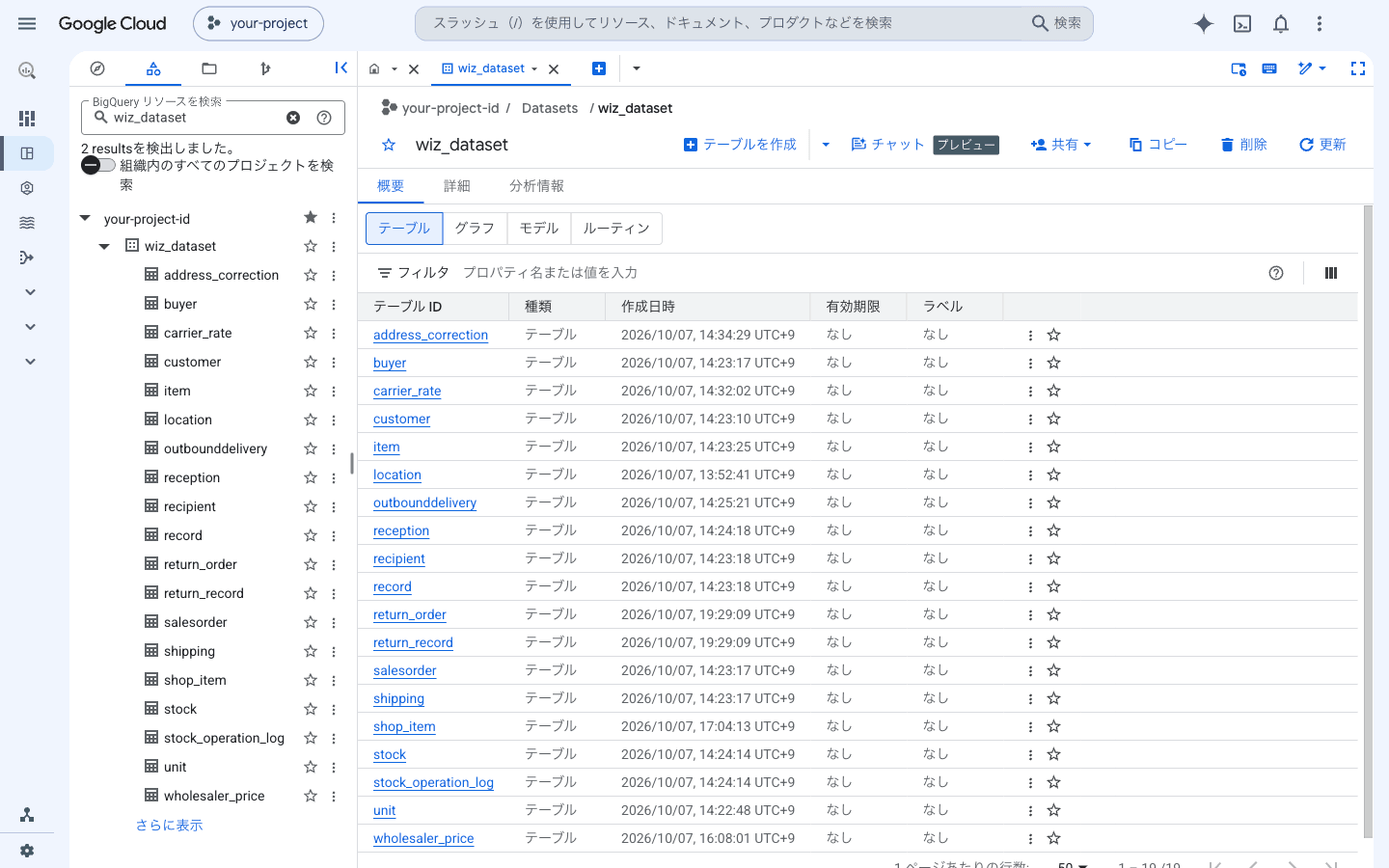Add a new query tab
The image size is (1389, 868).
pyautogui.click(x=598, y=68)
